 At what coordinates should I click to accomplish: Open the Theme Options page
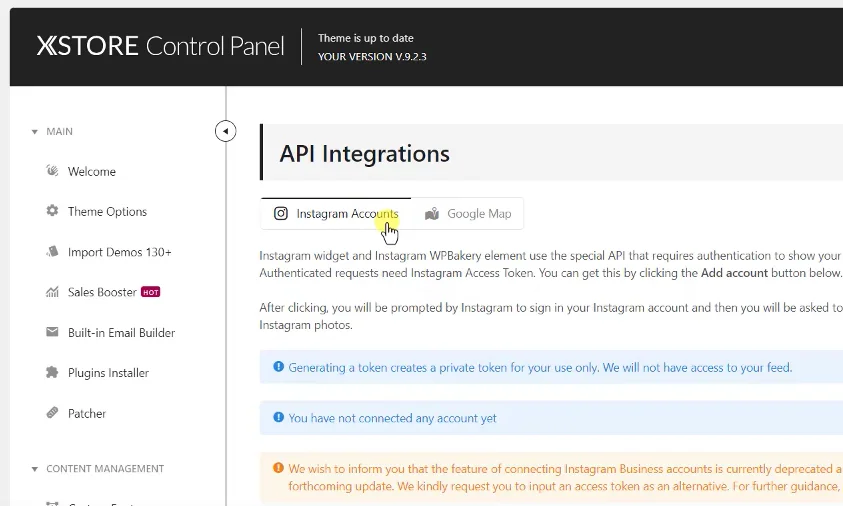[107, 211]
